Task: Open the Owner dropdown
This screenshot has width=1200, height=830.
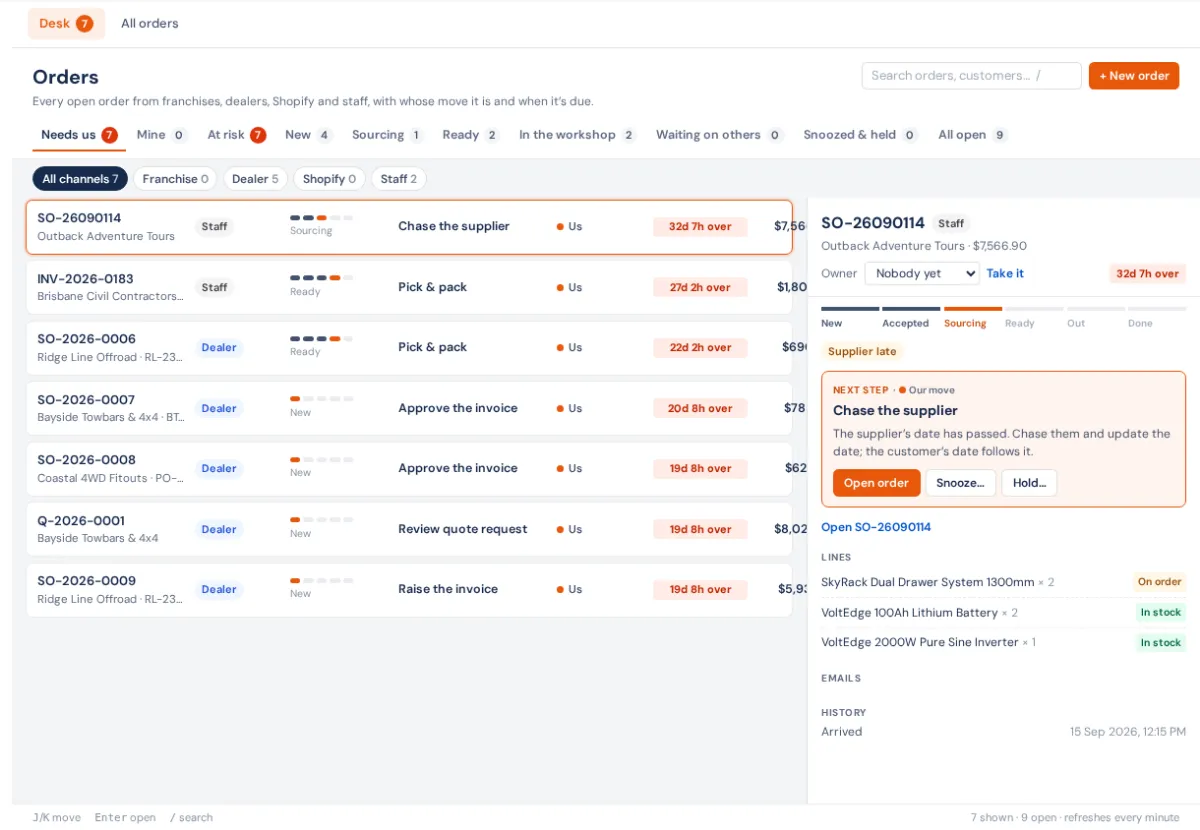Action: 922,273
